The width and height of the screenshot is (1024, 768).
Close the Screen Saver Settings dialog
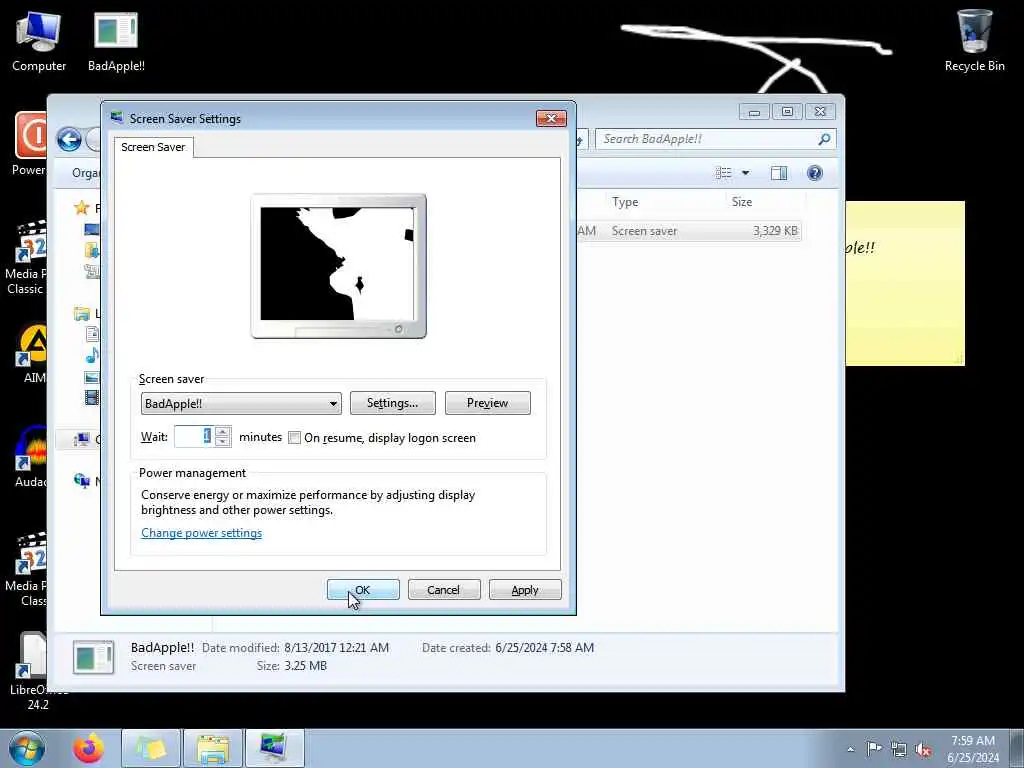point(551,118)
